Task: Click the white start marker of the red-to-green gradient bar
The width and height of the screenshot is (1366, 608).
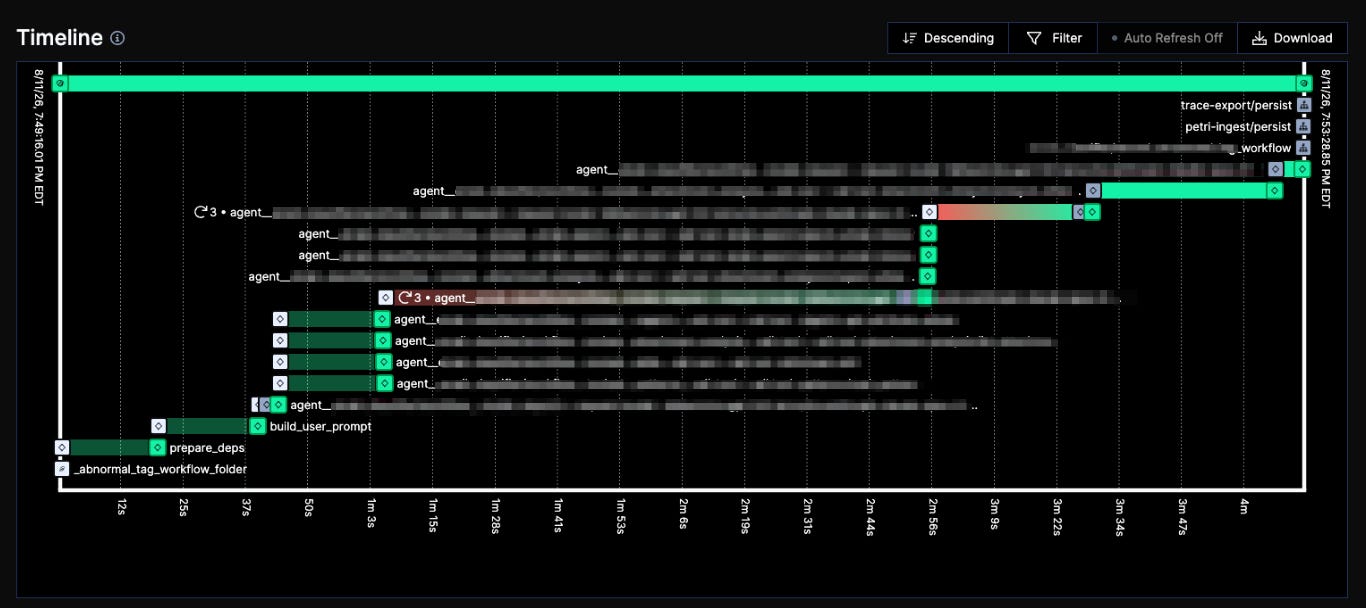Action: click(x=929, y=212)
